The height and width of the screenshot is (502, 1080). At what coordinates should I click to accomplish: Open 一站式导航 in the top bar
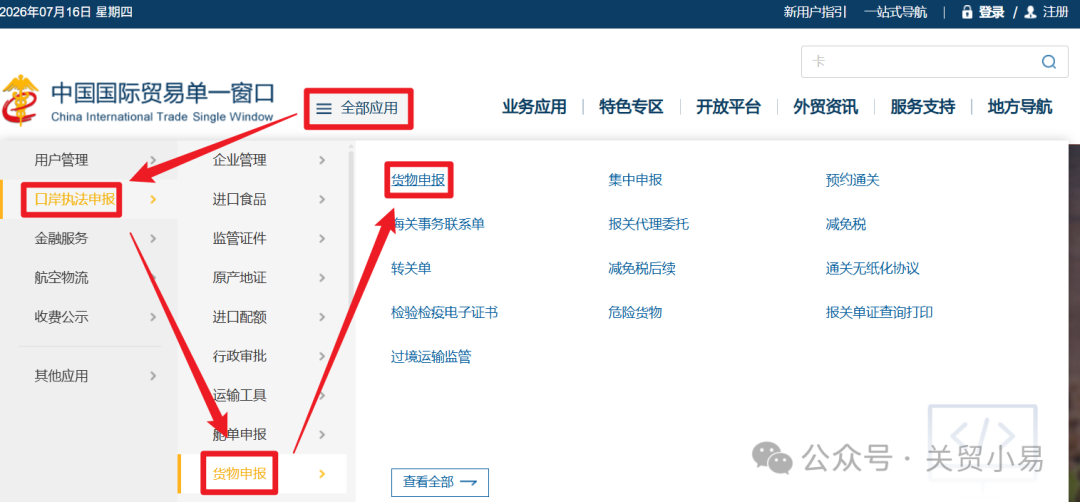click(x=895, y=12)
